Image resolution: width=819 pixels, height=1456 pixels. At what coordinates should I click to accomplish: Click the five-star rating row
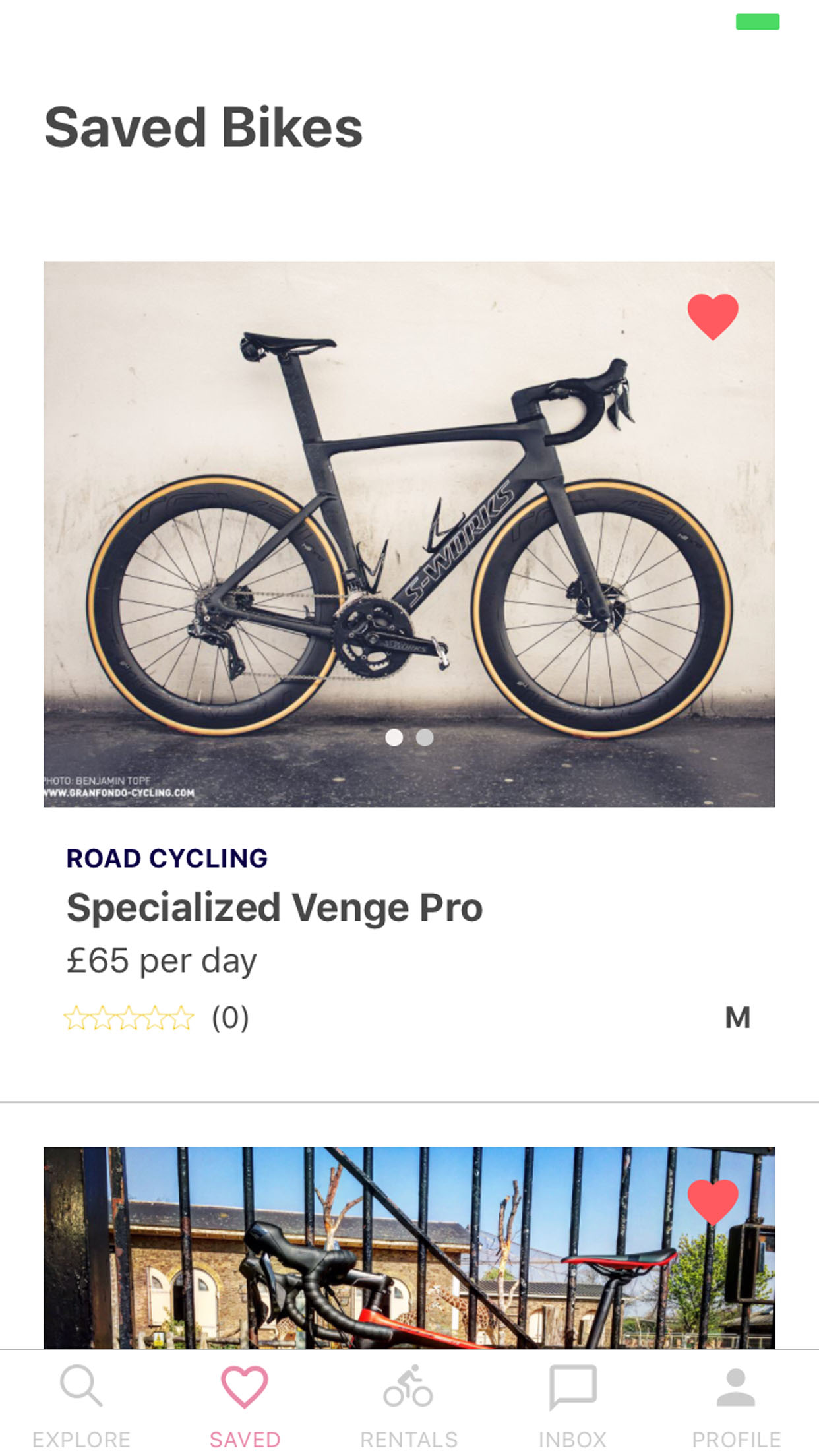tap(129, 1018)
